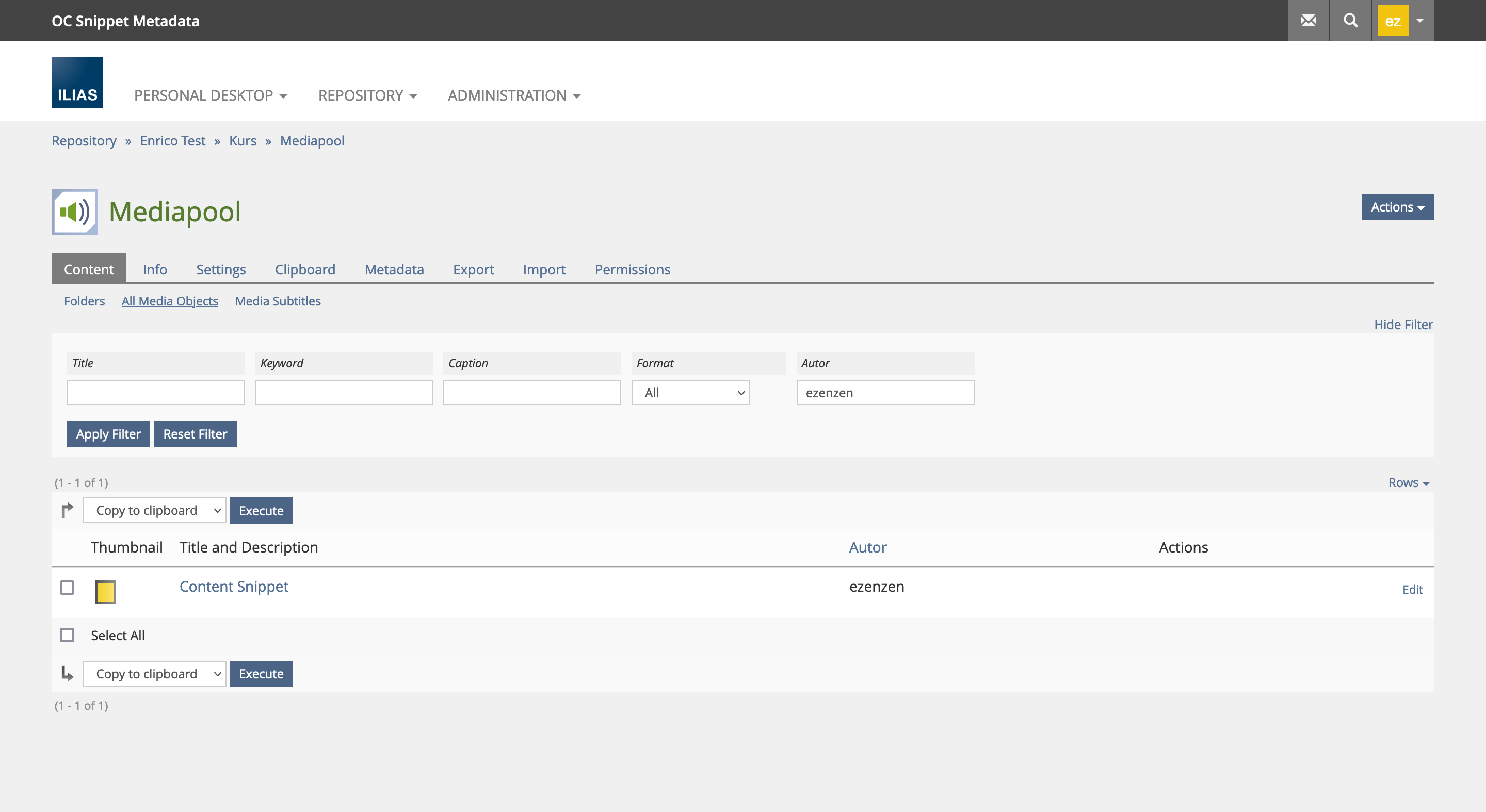Click the Edit link for Content Snippet
Viewport: 1486px width, 812px height.
[x=1412, y=589]
